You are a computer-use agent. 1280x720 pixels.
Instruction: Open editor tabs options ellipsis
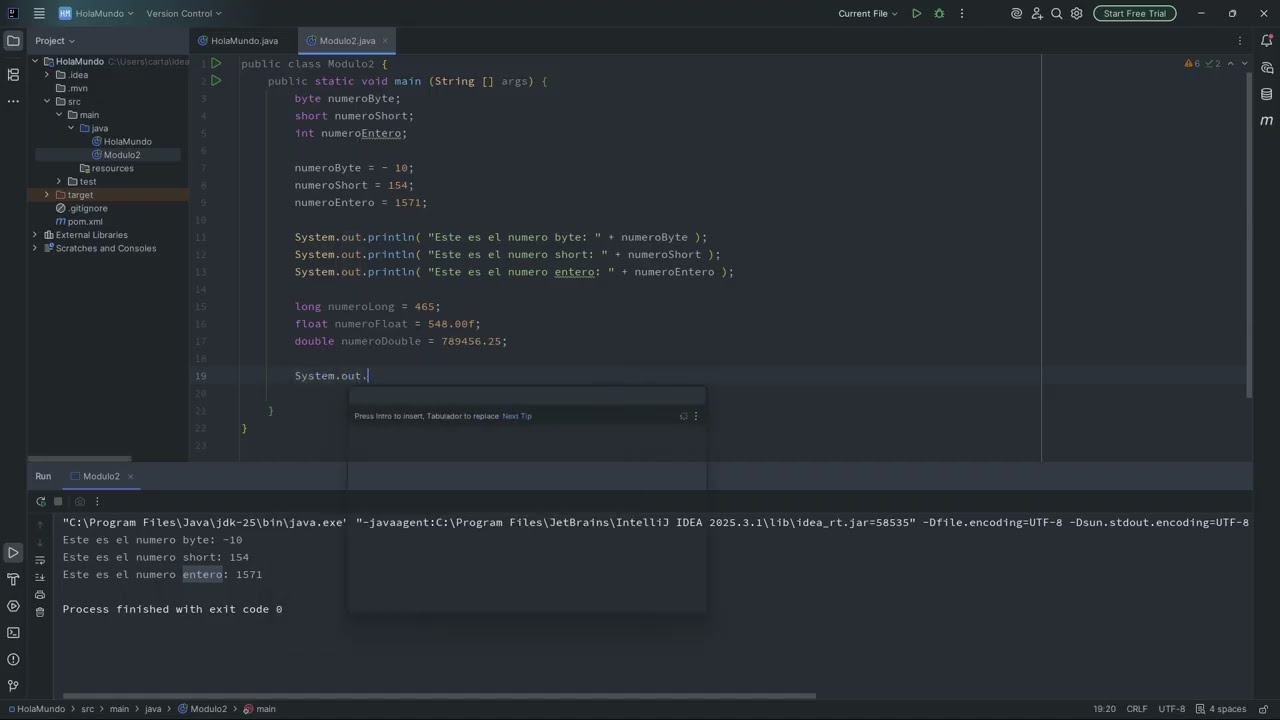1240,41
